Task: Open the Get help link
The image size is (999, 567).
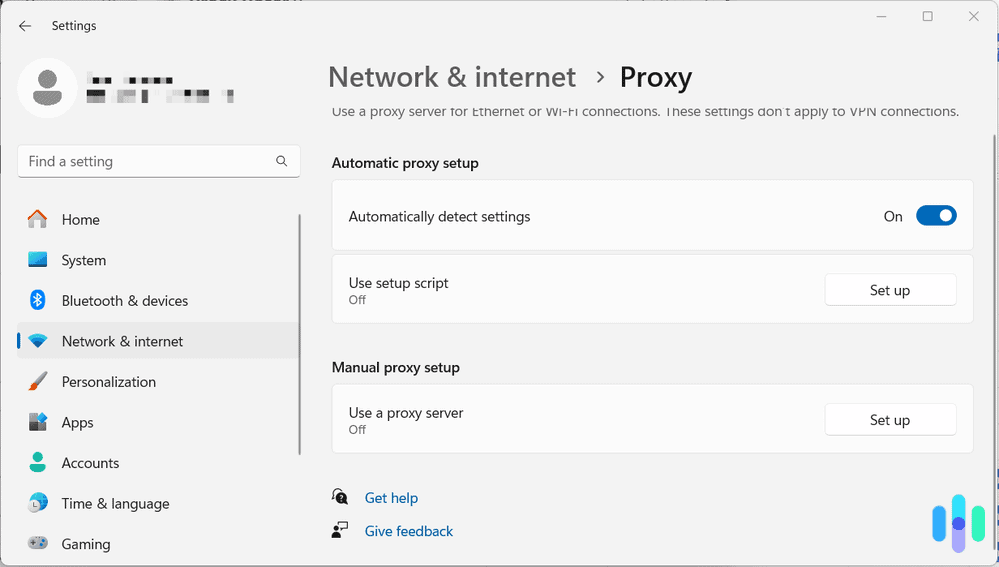Action: 391,498
